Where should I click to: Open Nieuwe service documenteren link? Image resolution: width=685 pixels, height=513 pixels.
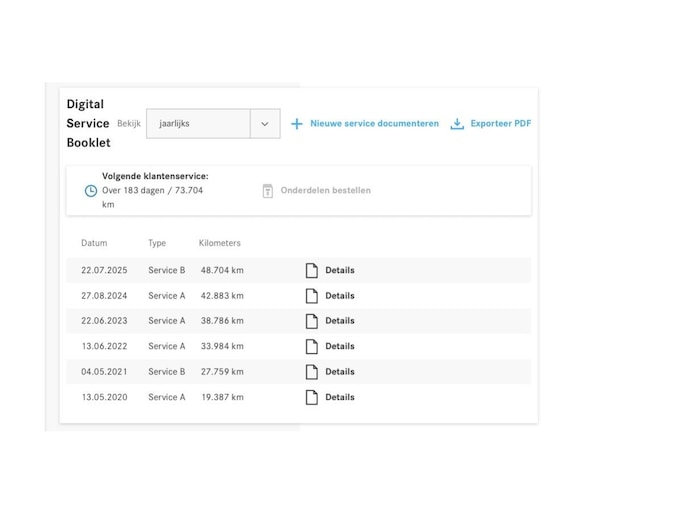pos(374,124)
